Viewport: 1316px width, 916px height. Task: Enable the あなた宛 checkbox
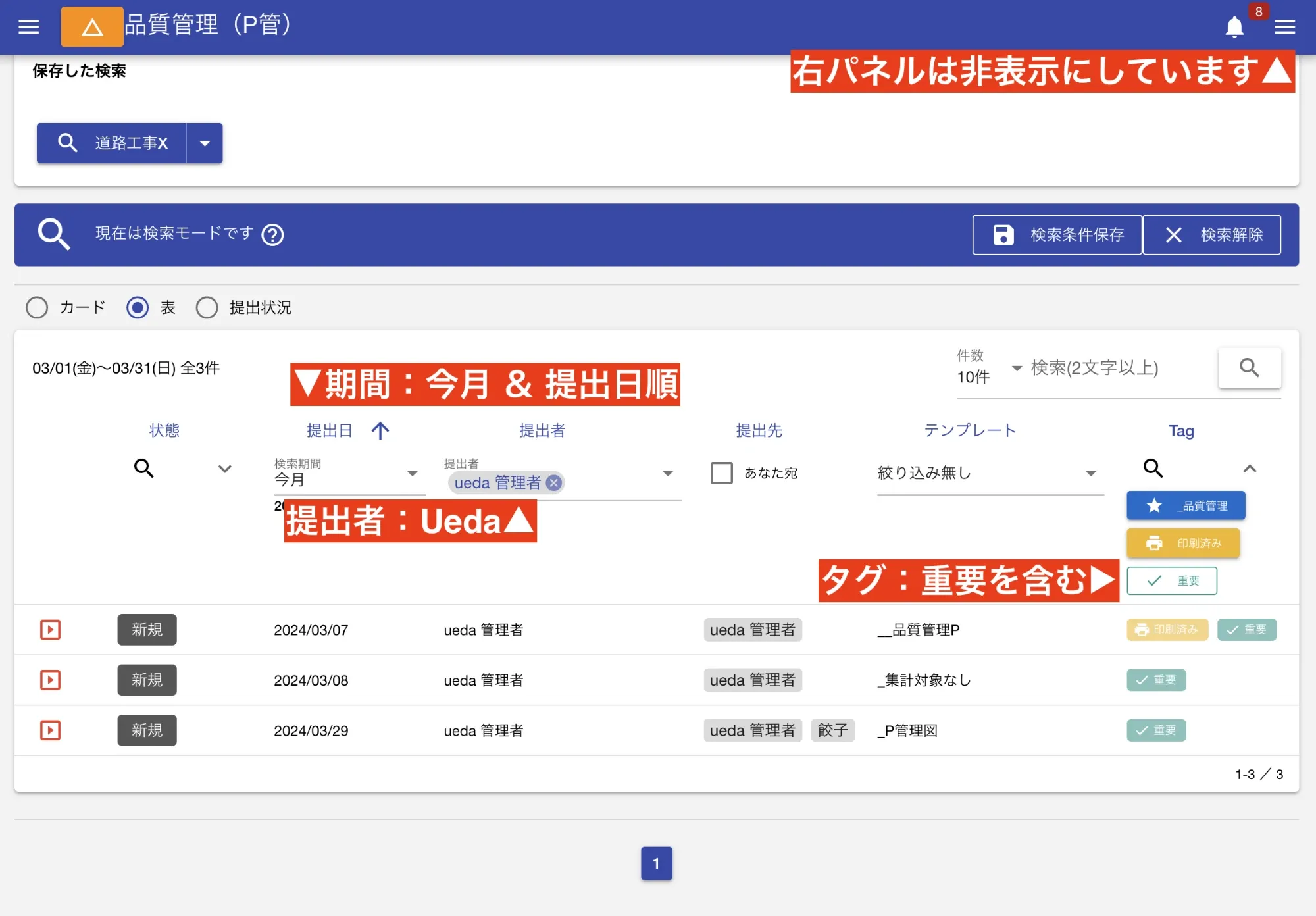721,472
